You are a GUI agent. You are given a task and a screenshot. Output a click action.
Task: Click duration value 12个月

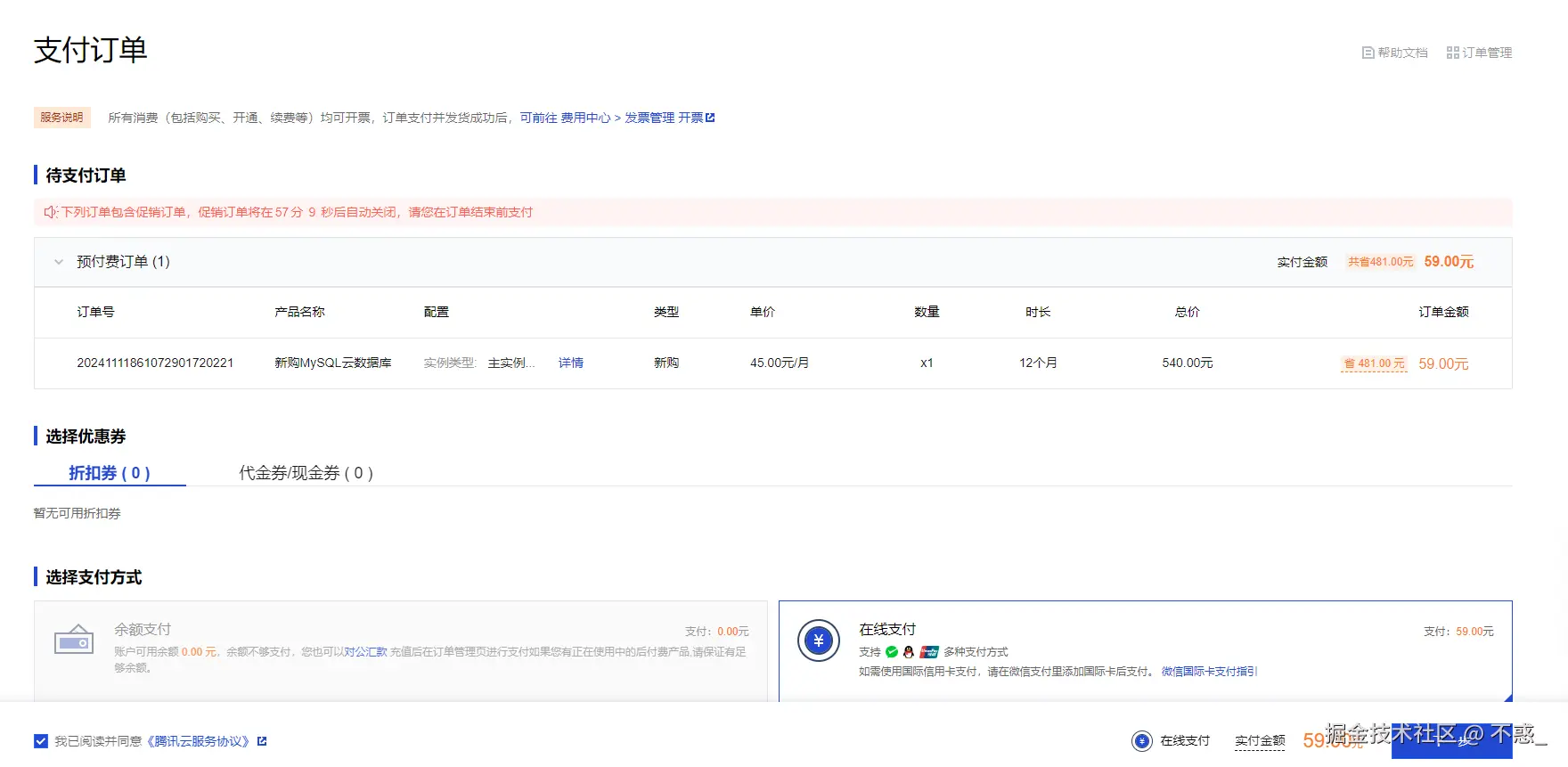1038,363
